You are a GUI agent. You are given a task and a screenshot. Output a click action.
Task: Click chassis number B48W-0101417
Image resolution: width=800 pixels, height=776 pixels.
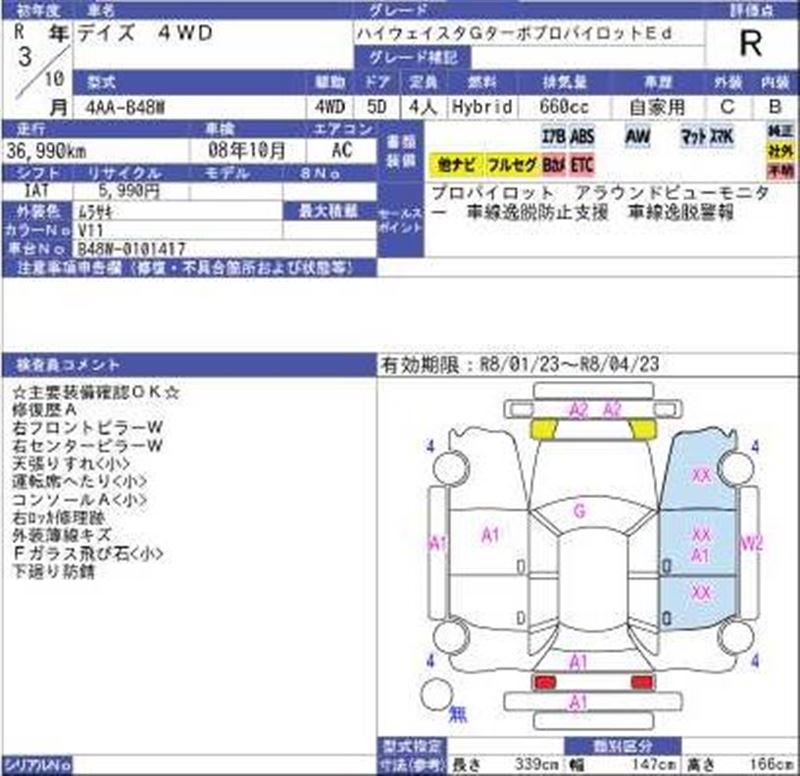click(x=132, y=249)
